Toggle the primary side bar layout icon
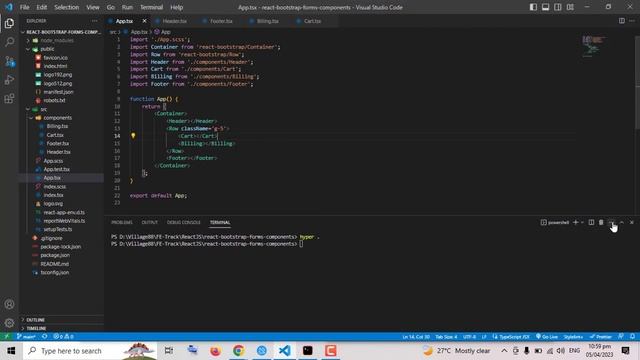Screen dimensions: 640x360 click(x=533, y=7)
